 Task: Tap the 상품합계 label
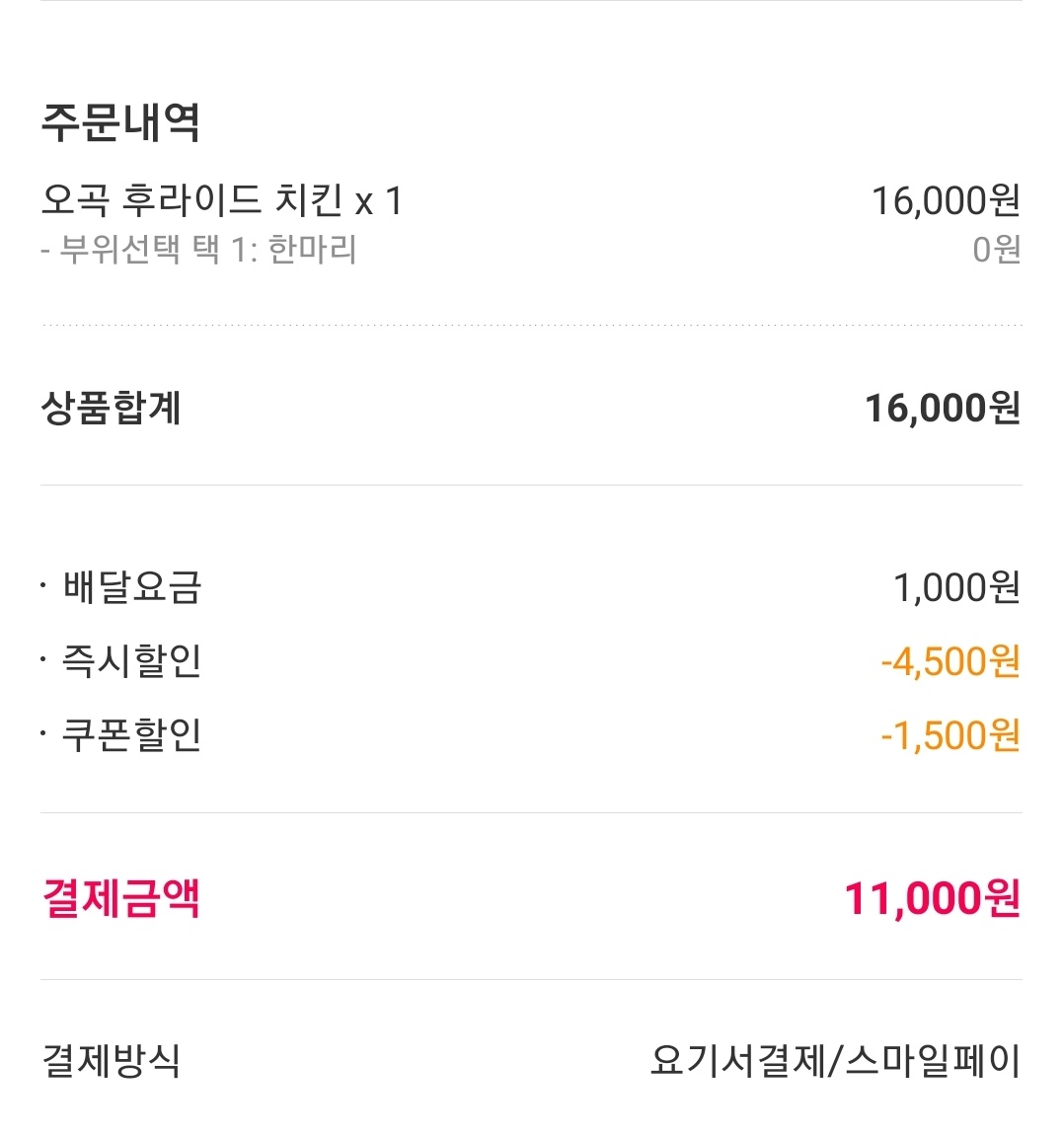pyautogui.click(x=111, y=408)
